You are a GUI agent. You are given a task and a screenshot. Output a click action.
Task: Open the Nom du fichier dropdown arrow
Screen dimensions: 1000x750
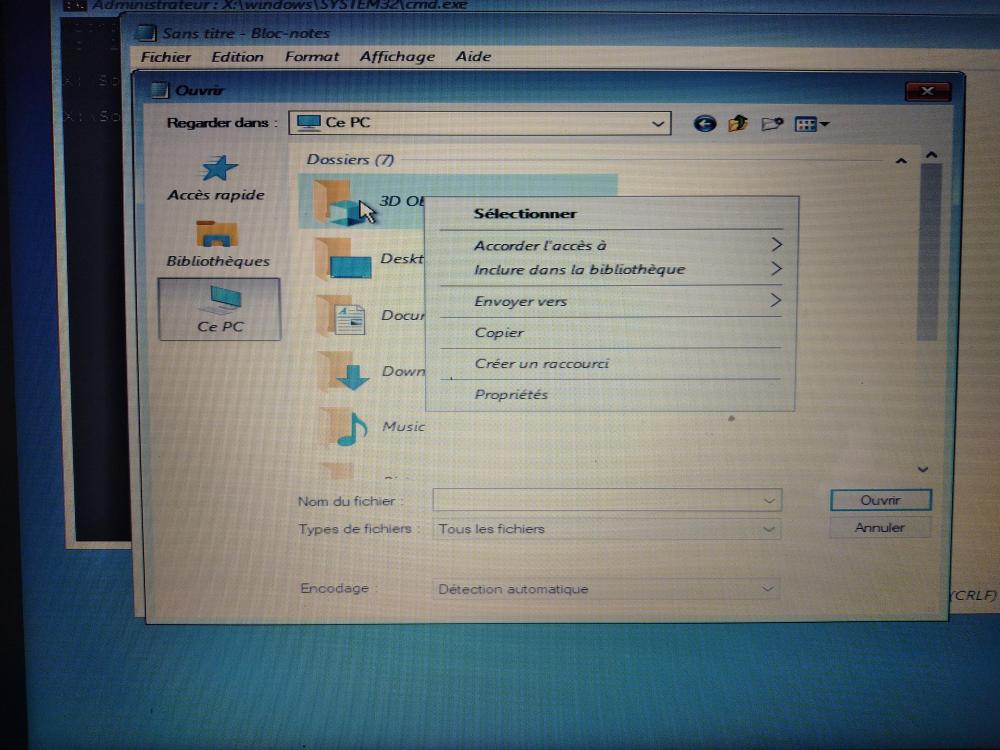click(770, 501)
